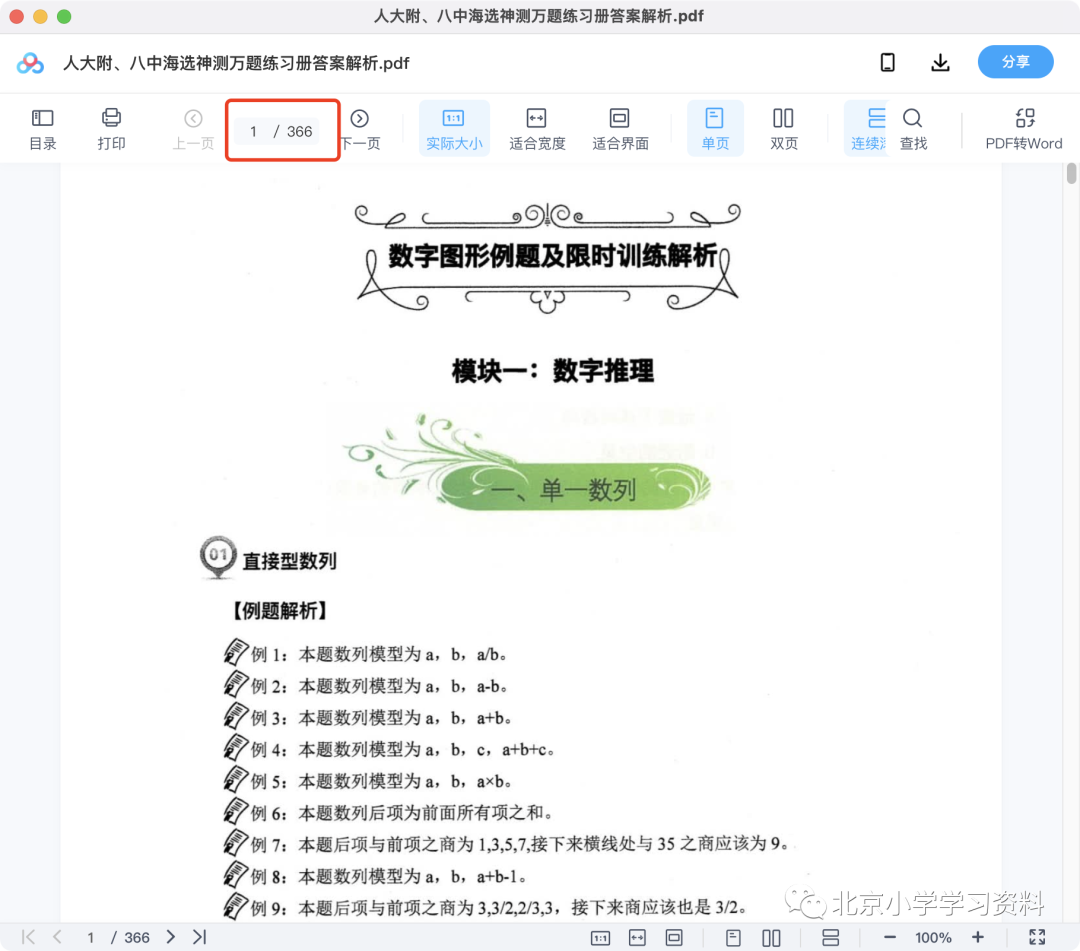Click fit page icon in bottom bar

[674, 938]
